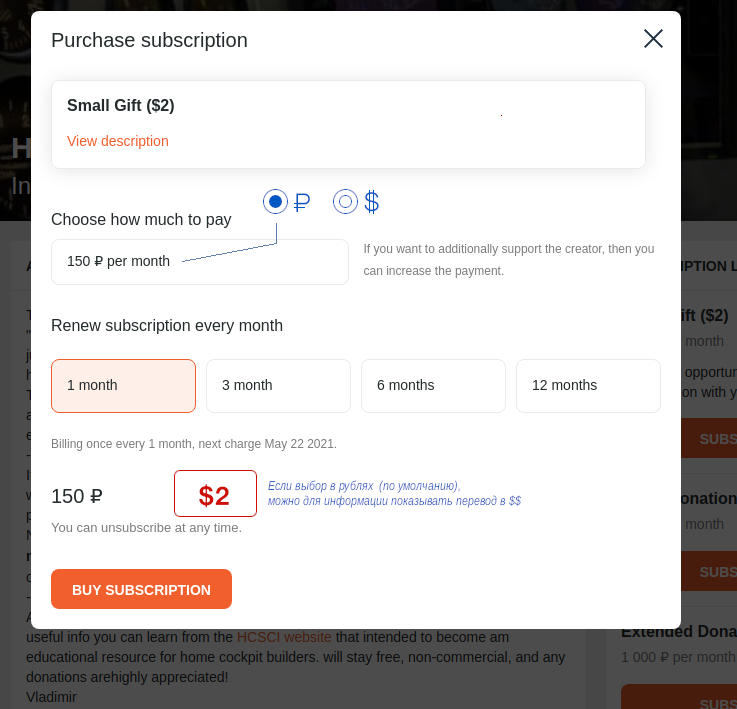Click the red $2 price box
Screen dimensions: 737x709
click(215, 494)
